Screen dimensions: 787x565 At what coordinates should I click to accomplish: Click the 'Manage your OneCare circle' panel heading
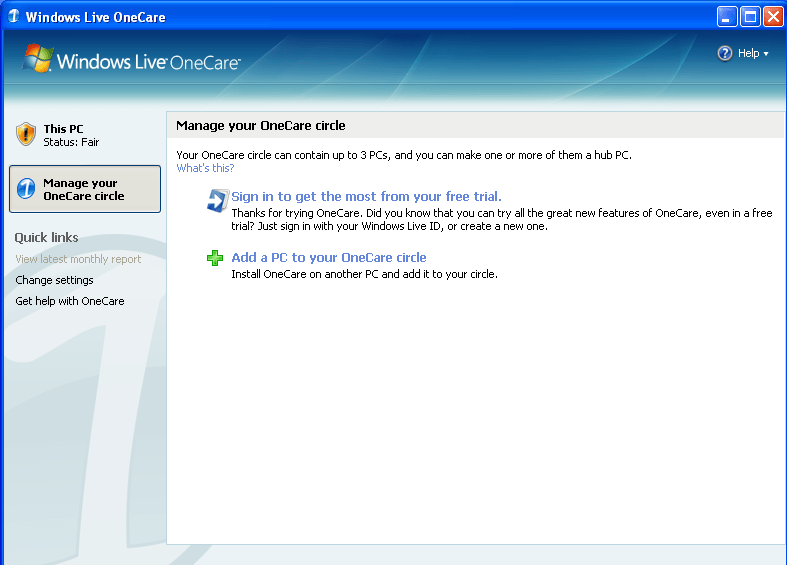point(260,125)
